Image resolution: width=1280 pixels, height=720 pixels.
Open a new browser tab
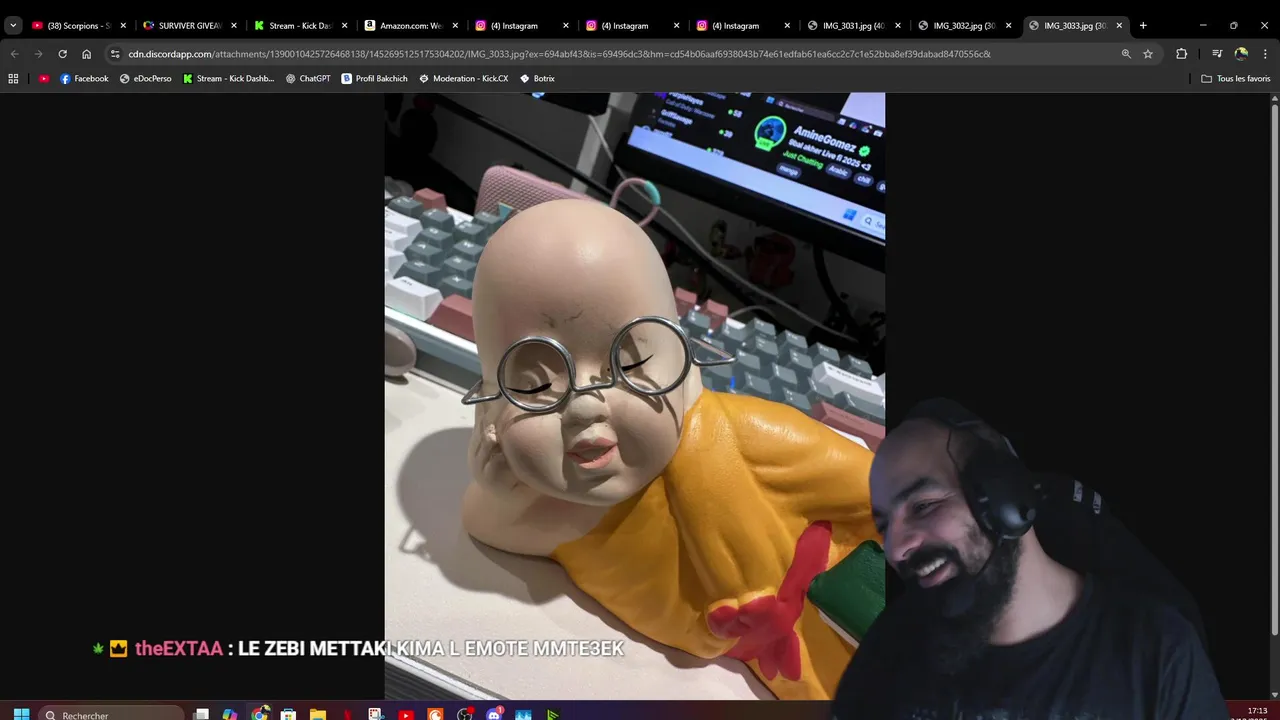tap(1143, 25)
